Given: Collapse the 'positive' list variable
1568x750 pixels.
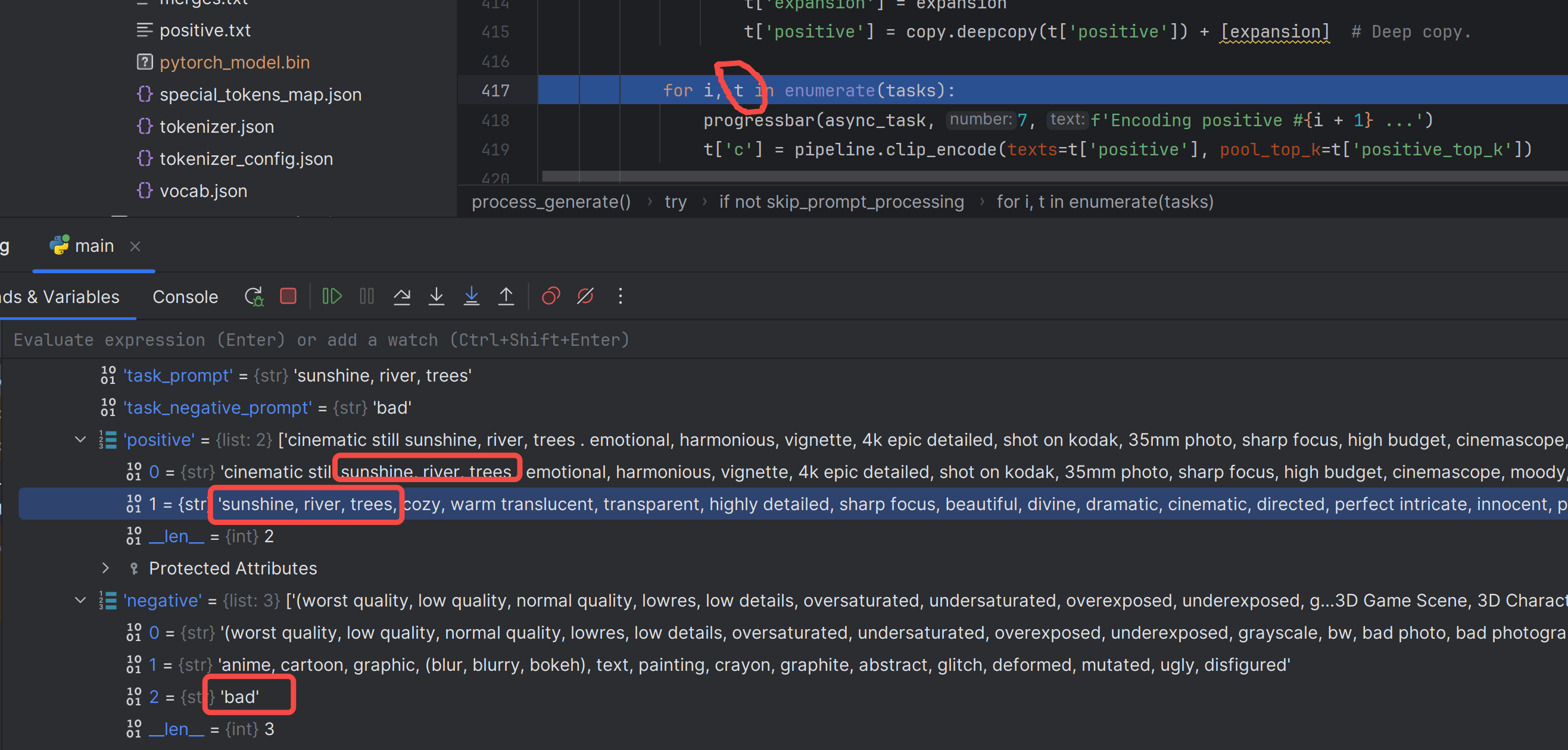Looking at the screenshot, I should pyautogui.click(x=80, y=440).
